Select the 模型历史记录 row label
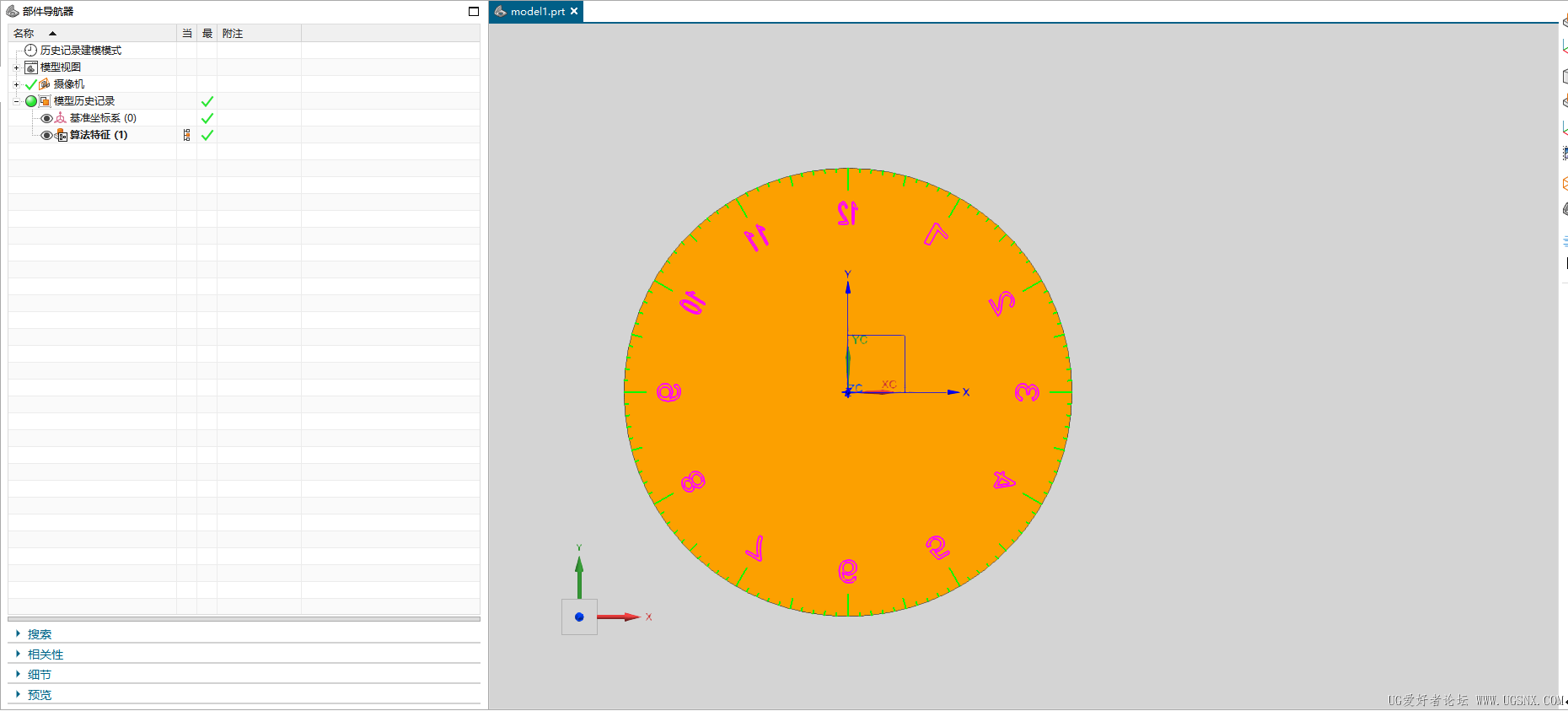 point(84,101)
